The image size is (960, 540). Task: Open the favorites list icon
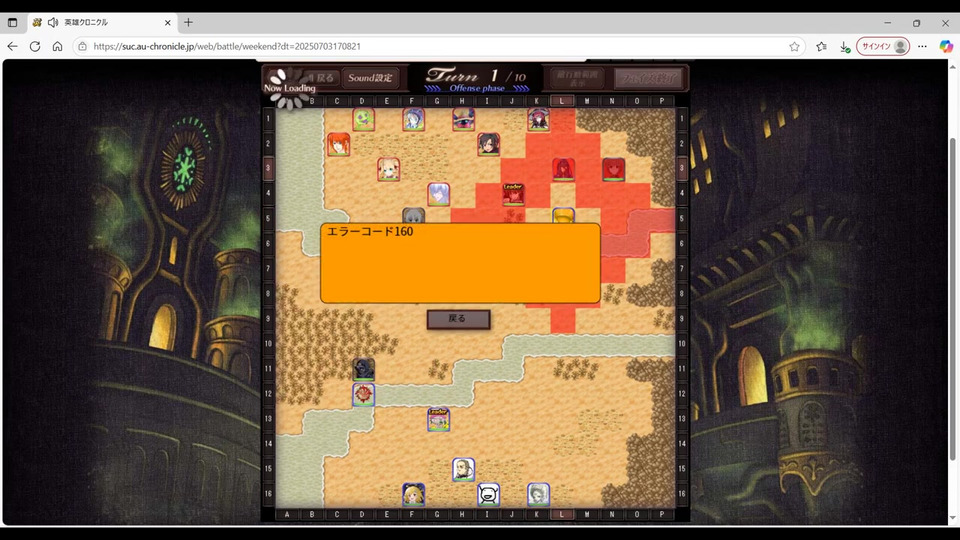[822, 47]
